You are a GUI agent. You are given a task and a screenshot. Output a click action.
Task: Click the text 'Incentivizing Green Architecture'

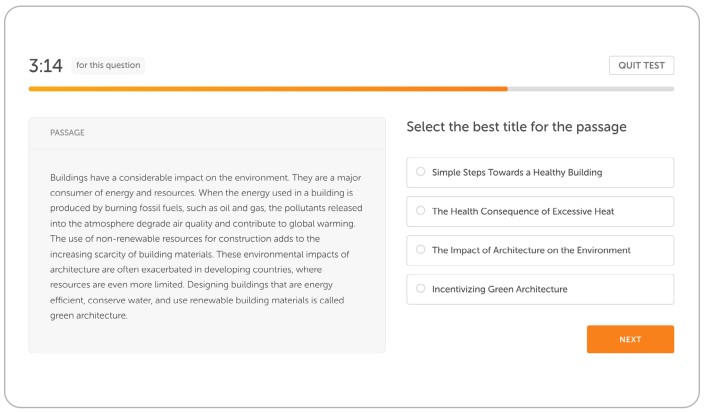coord(500,289)
